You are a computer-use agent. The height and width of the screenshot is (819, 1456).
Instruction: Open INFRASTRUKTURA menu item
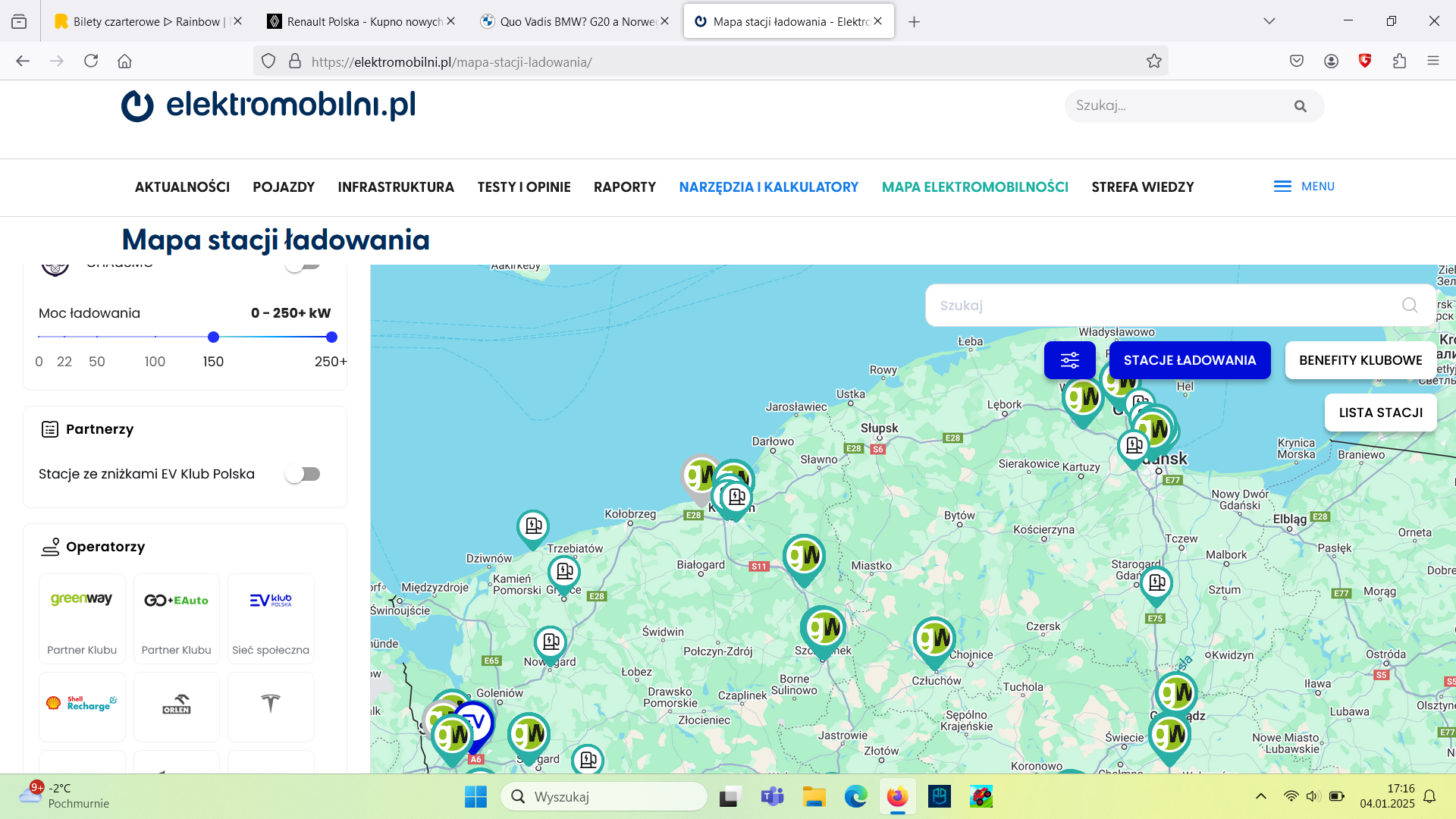point(396,187)
